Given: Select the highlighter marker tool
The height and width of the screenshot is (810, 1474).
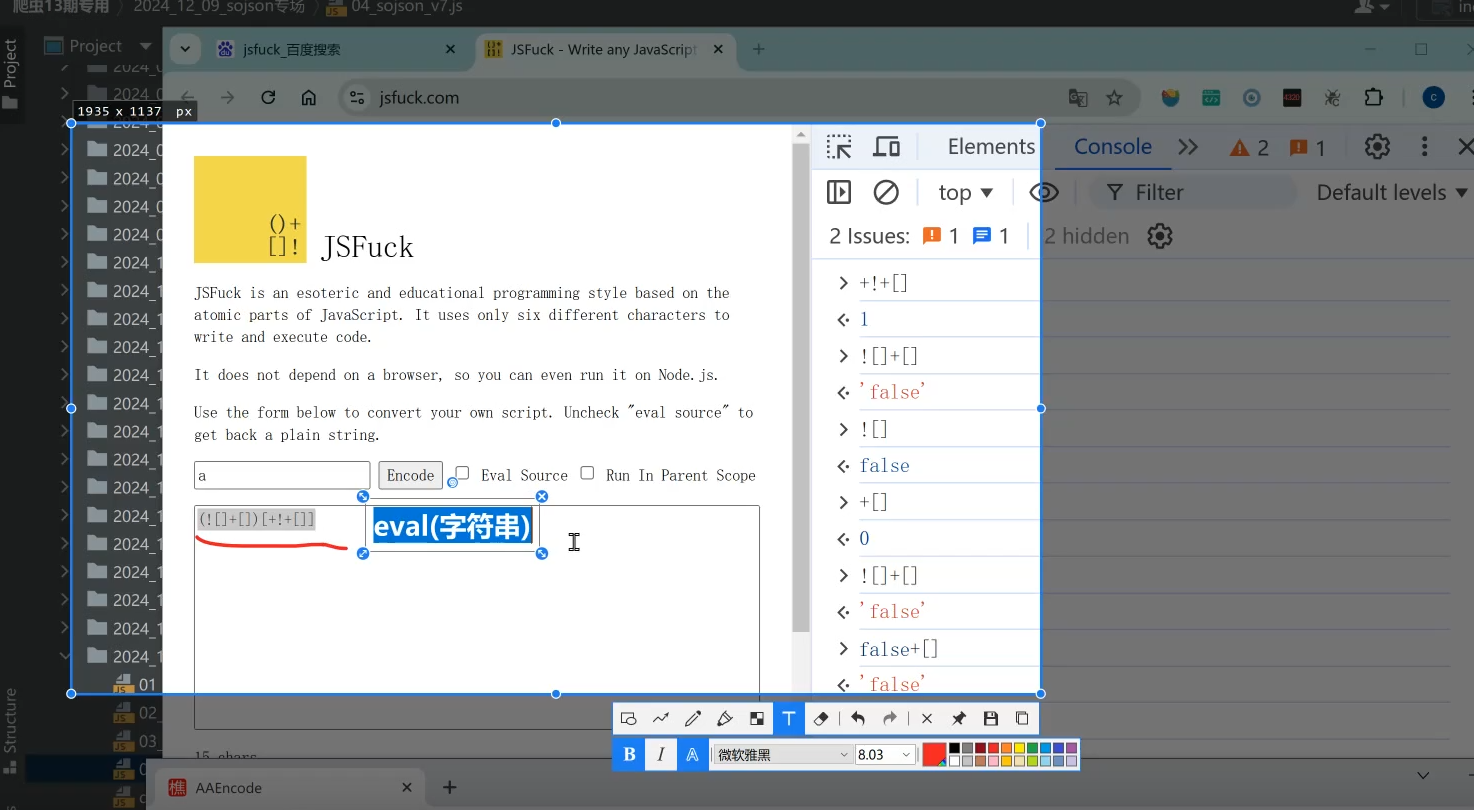Looking at the screenshot, I should [x=725, y=719].
